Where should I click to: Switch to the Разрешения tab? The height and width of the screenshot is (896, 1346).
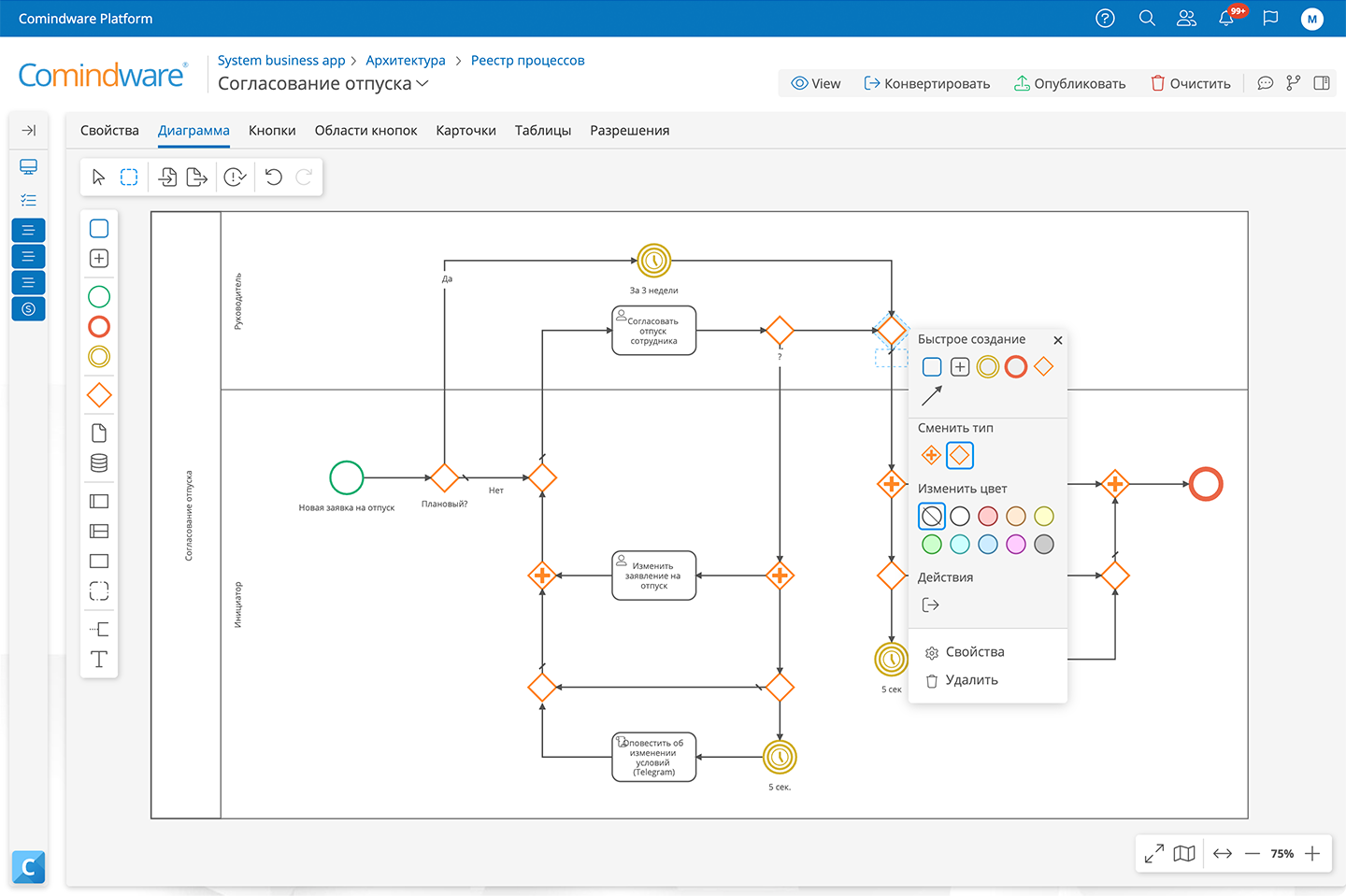tap(630, 131)
